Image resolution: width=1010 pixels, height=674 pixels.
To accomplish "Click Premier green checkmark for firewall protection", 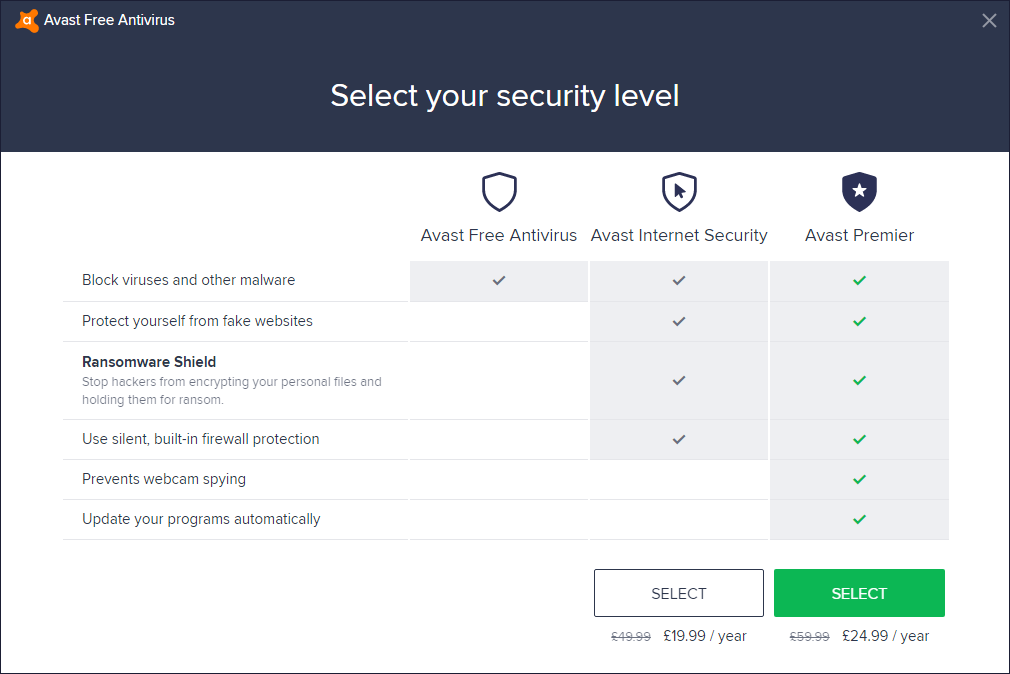I will pos(859,440).
